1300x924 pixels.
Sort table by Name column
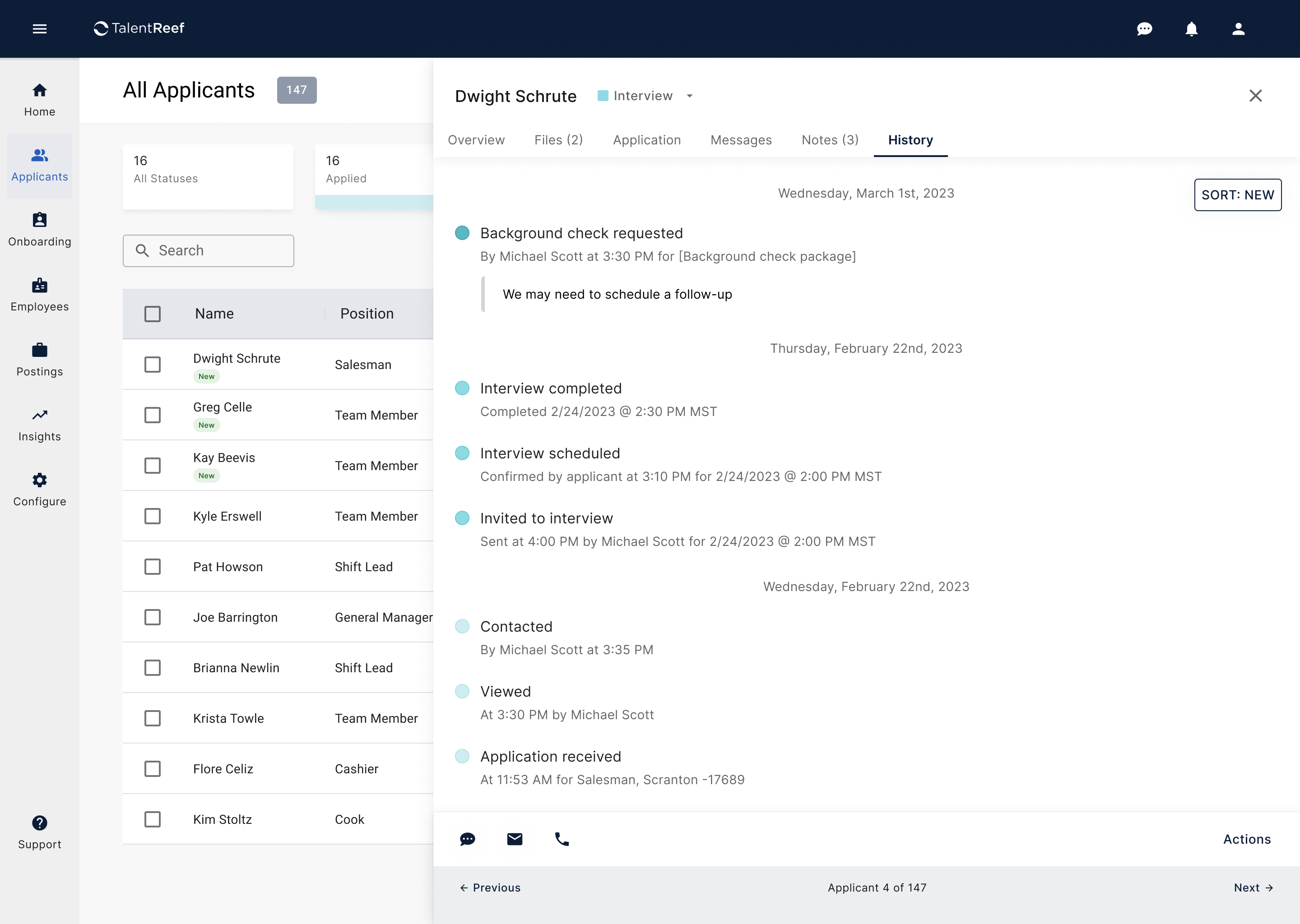pos(214,314)
